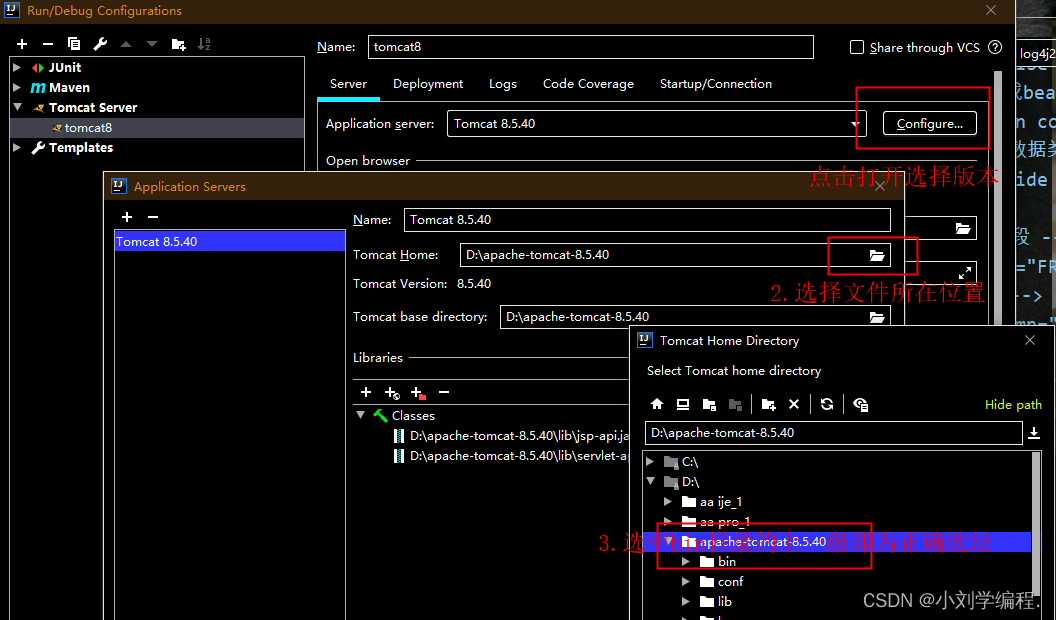Screen dimensions: 1056x620
Task: Click the file tree vertical scrollbar
Action: pos(1036,525)
